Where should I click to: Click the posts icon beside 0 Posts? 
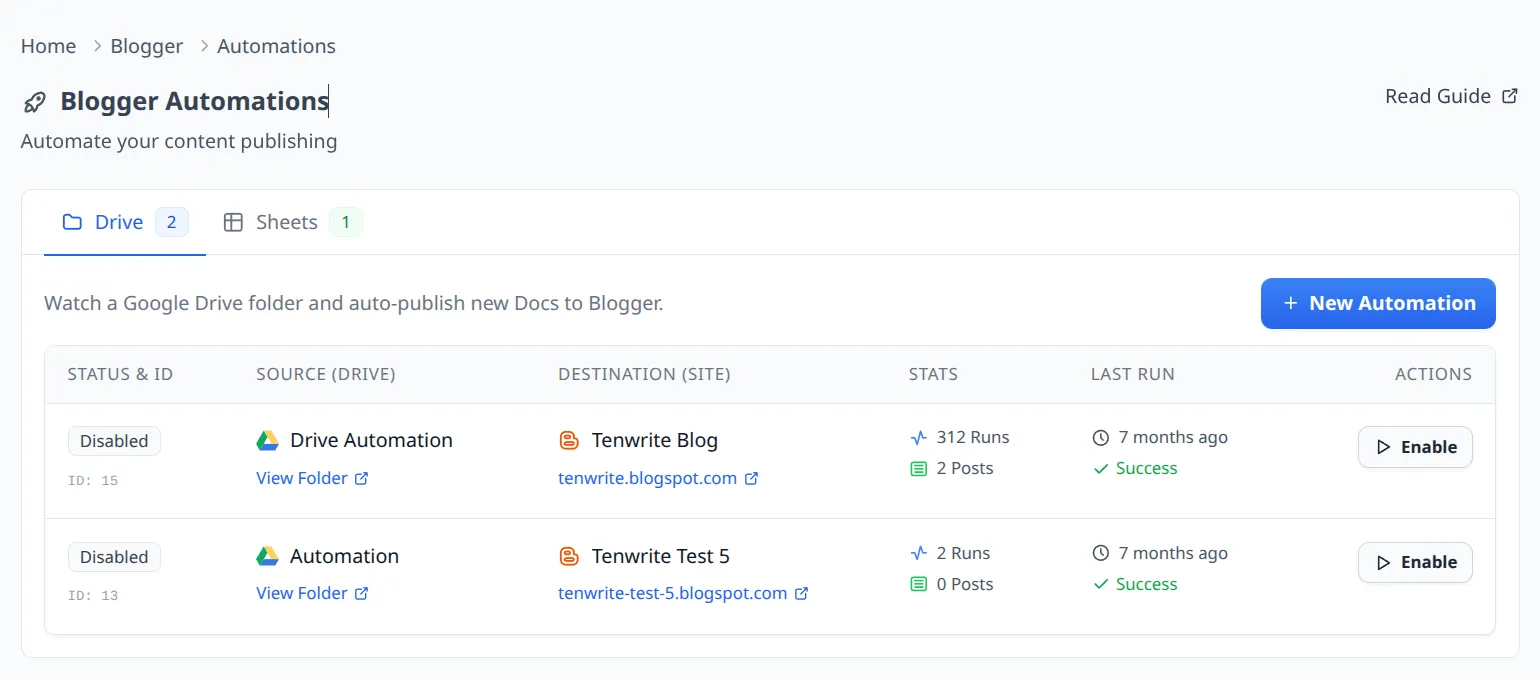point(919,585)
